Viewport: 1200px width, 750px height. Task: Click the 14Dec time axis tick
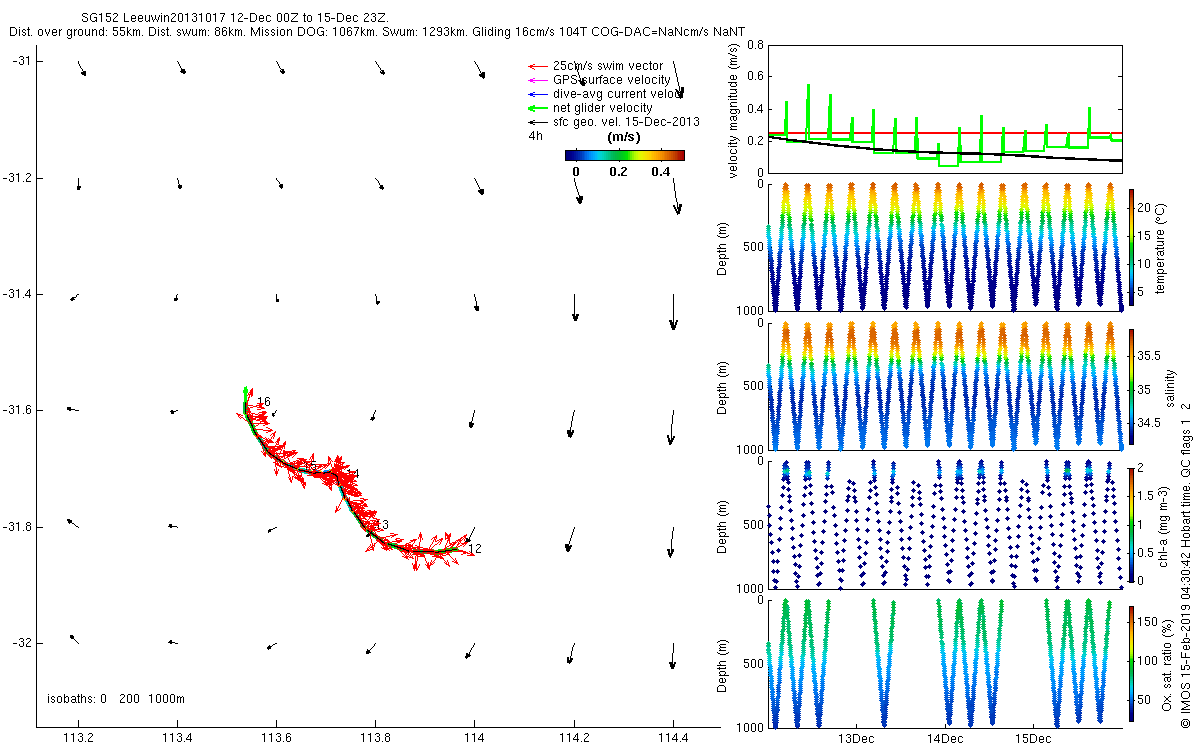pos(944,739)
